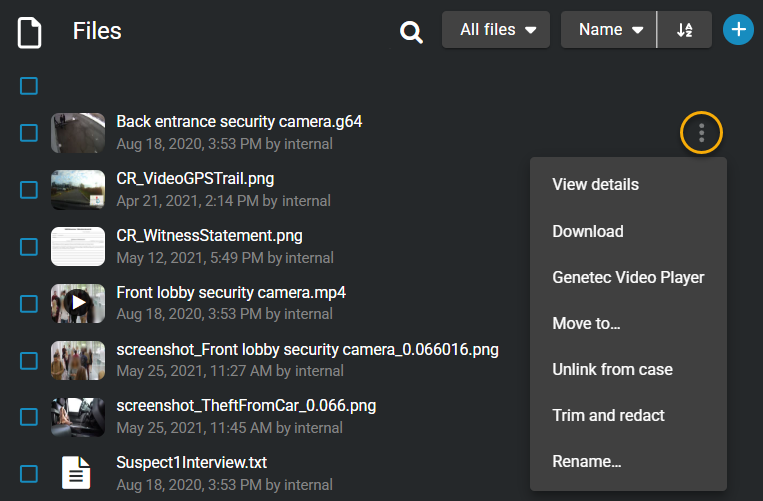Click the blue add file plus button

point(738,29)
